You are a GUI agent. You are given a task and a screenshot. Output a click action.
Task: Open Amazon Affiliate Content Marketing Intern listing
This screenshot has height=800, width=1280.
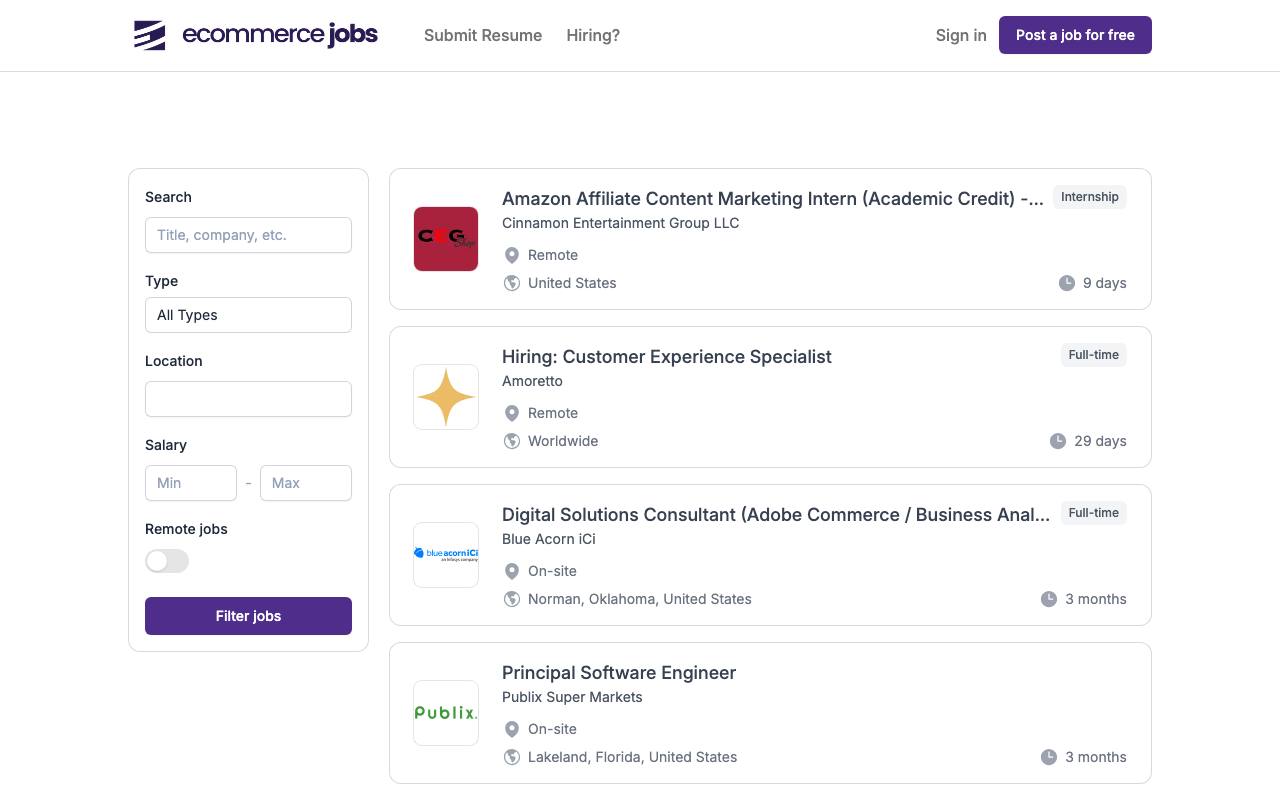[773, 198]
